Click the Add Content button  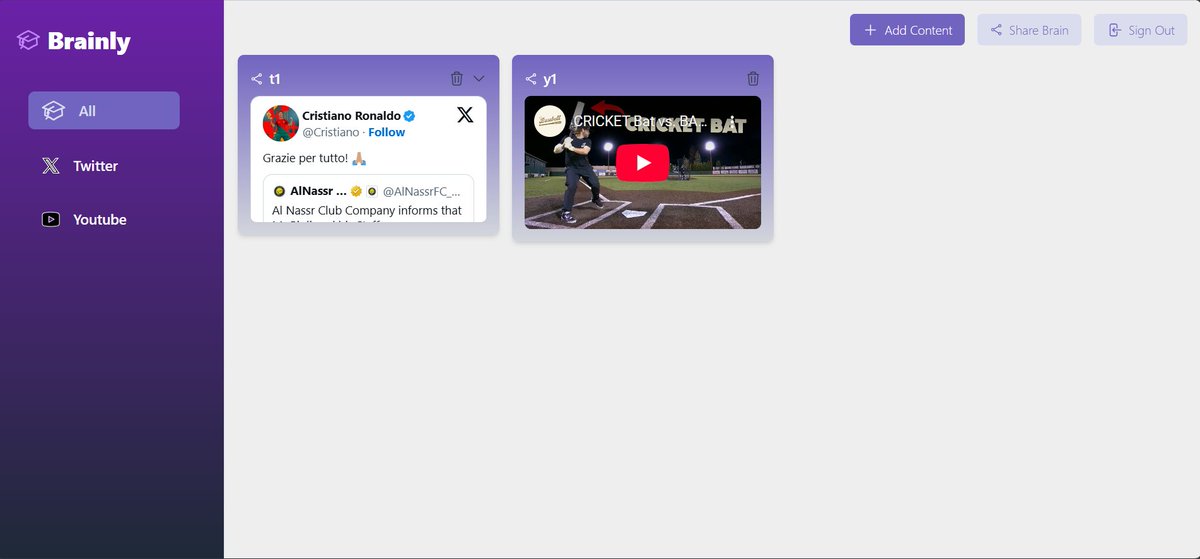point(907,30)
